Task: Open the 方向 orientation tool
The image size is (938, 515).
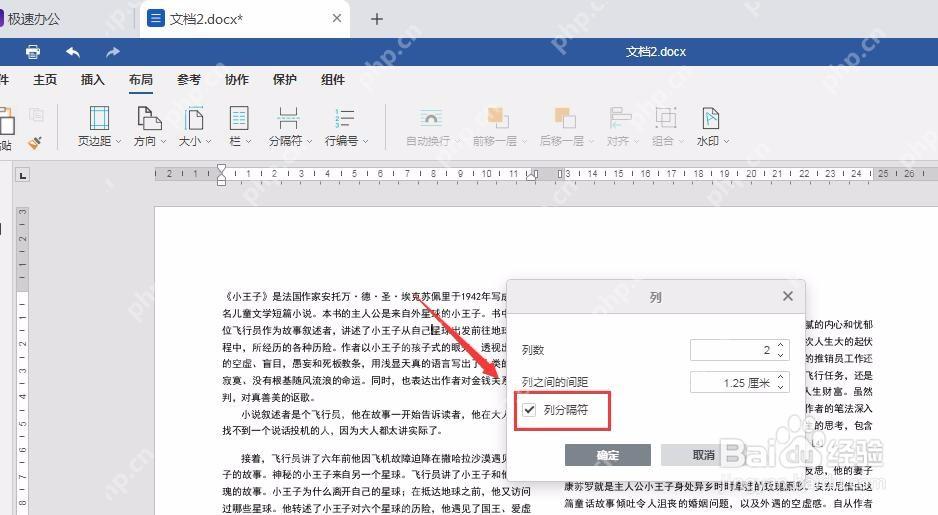Action: [150, 126]
